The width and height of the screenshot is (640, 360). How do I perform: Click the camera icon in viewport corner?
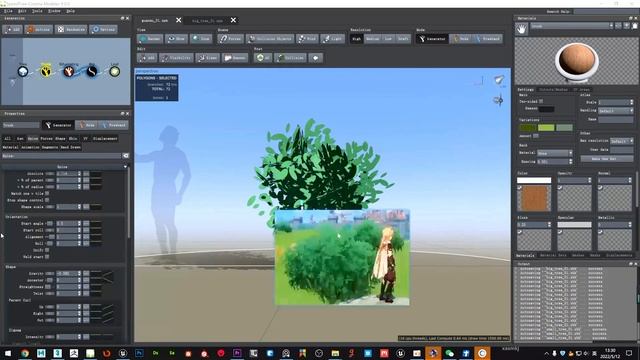[x=499, y=80]
